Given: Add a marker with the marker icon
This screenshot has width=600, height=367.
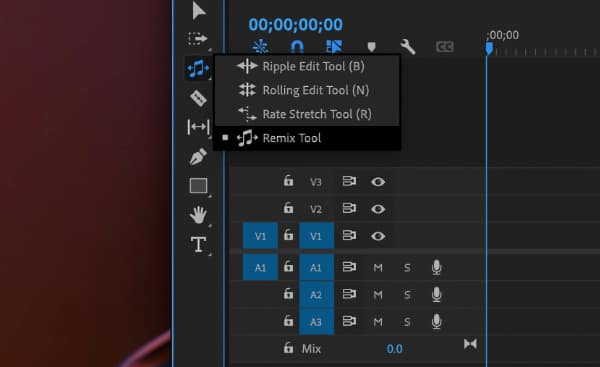Looking at the screenshot, I should 371,47.
